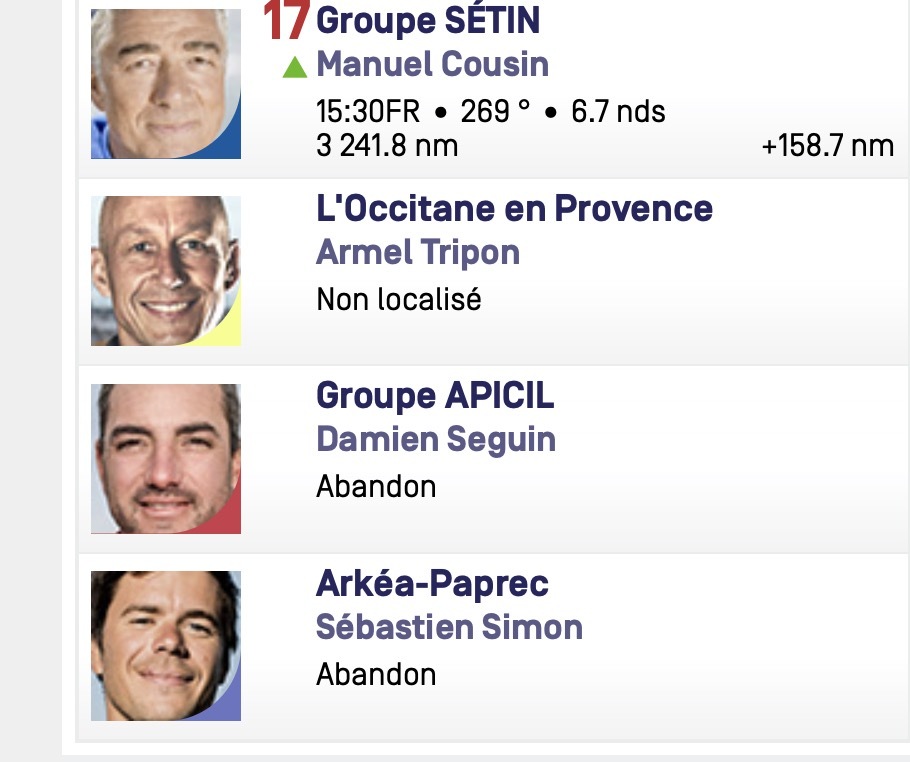Viewport: 910px width, 762px height.
Task: Open the Arkéa-Paprec boat name
Action: pyautogui.click(x=432, y=583)
